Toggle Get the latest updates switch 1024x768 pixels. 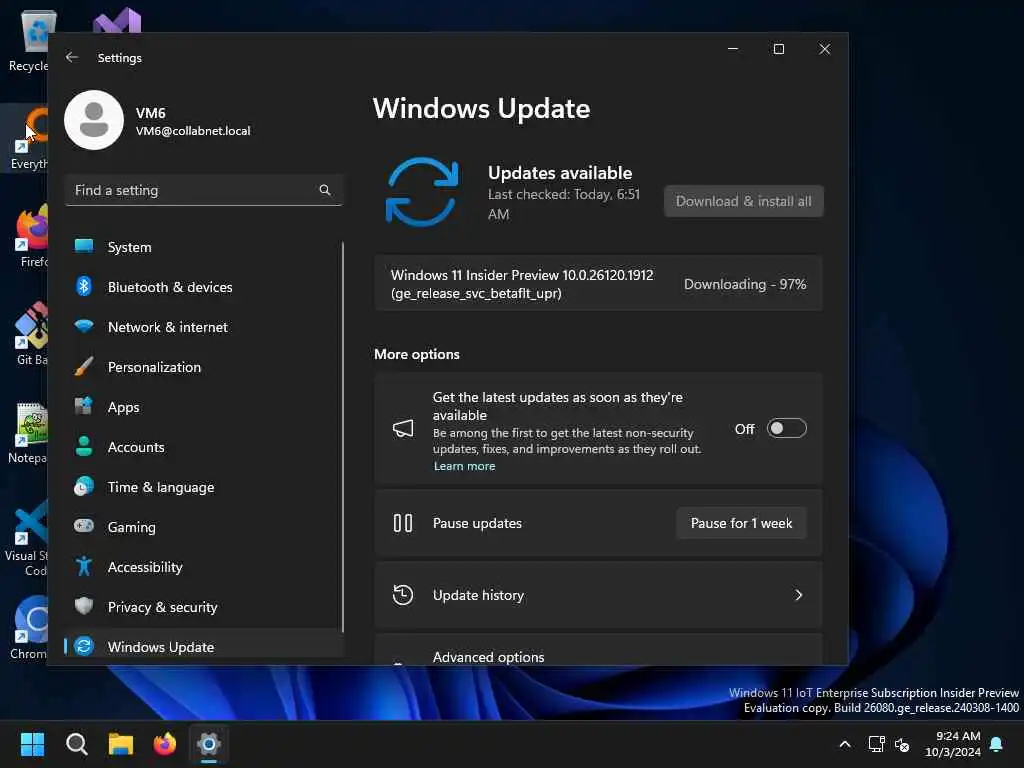click(786, 428)
